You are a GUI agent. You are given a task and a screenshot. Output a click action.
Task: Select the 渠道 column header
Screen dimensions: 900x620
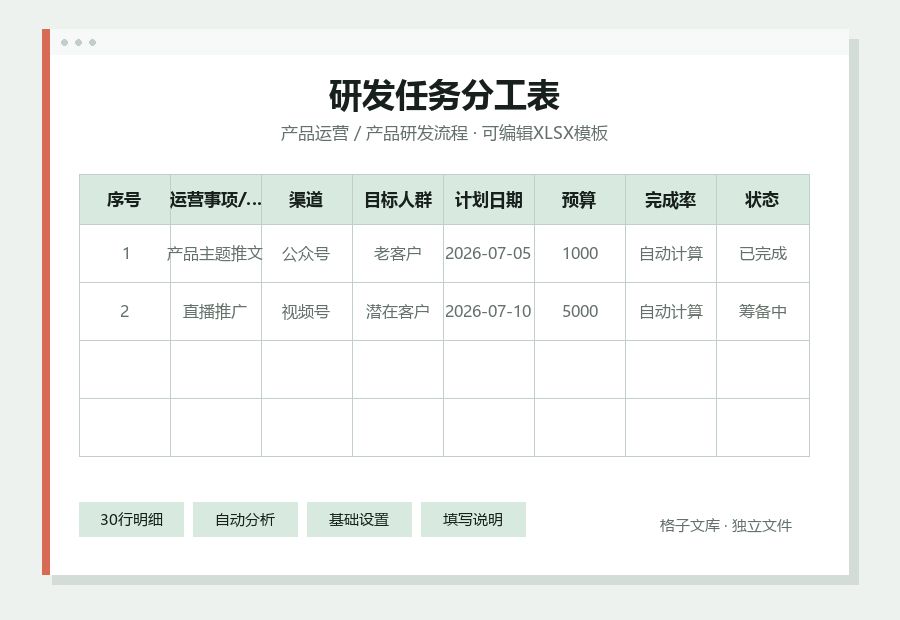click(x=307, y=200)
